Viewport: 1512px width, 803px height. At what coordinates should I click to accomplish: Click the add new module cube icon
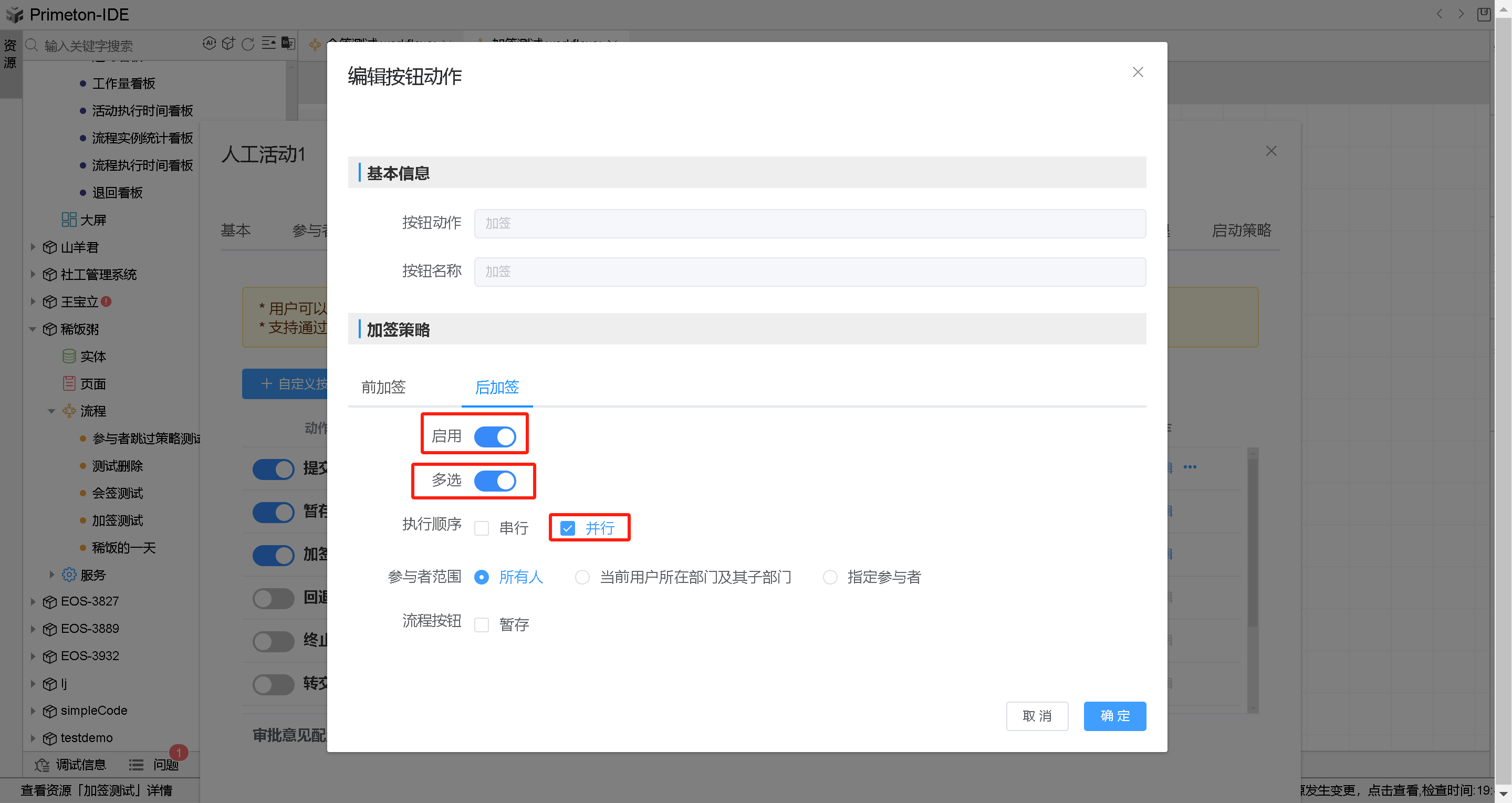tap(228, 44)
